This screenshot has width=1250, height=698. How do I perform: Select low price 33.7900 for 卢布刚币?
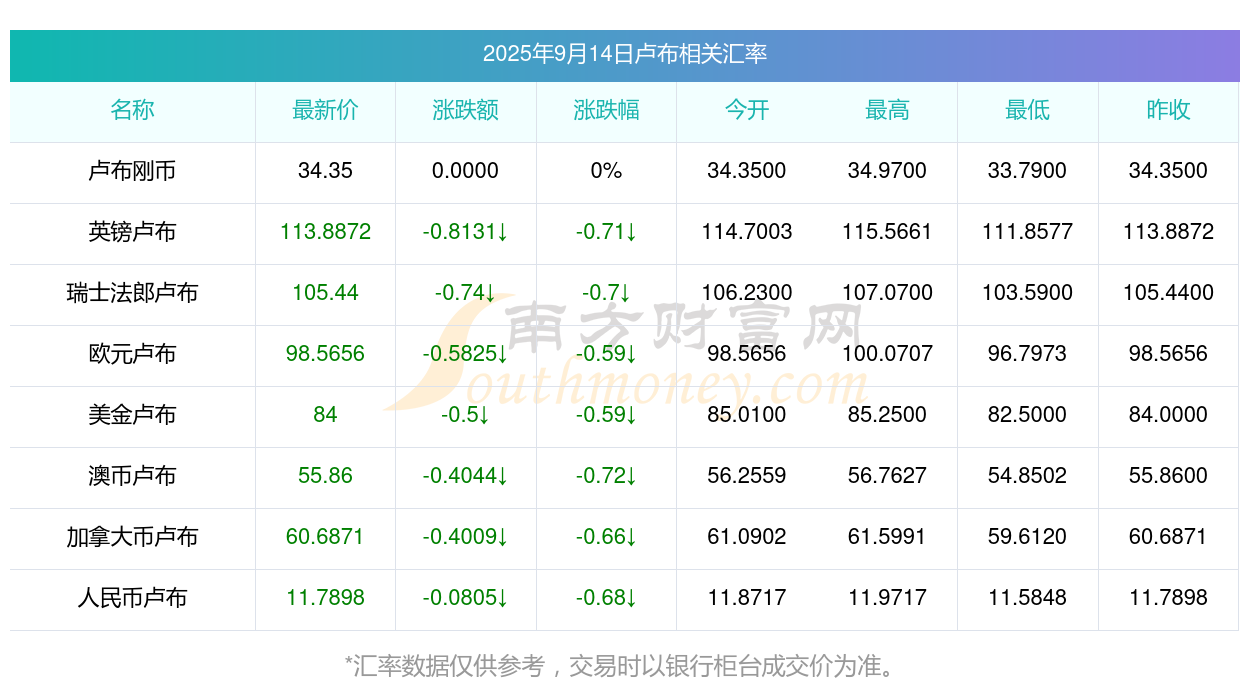(1028, 171)
